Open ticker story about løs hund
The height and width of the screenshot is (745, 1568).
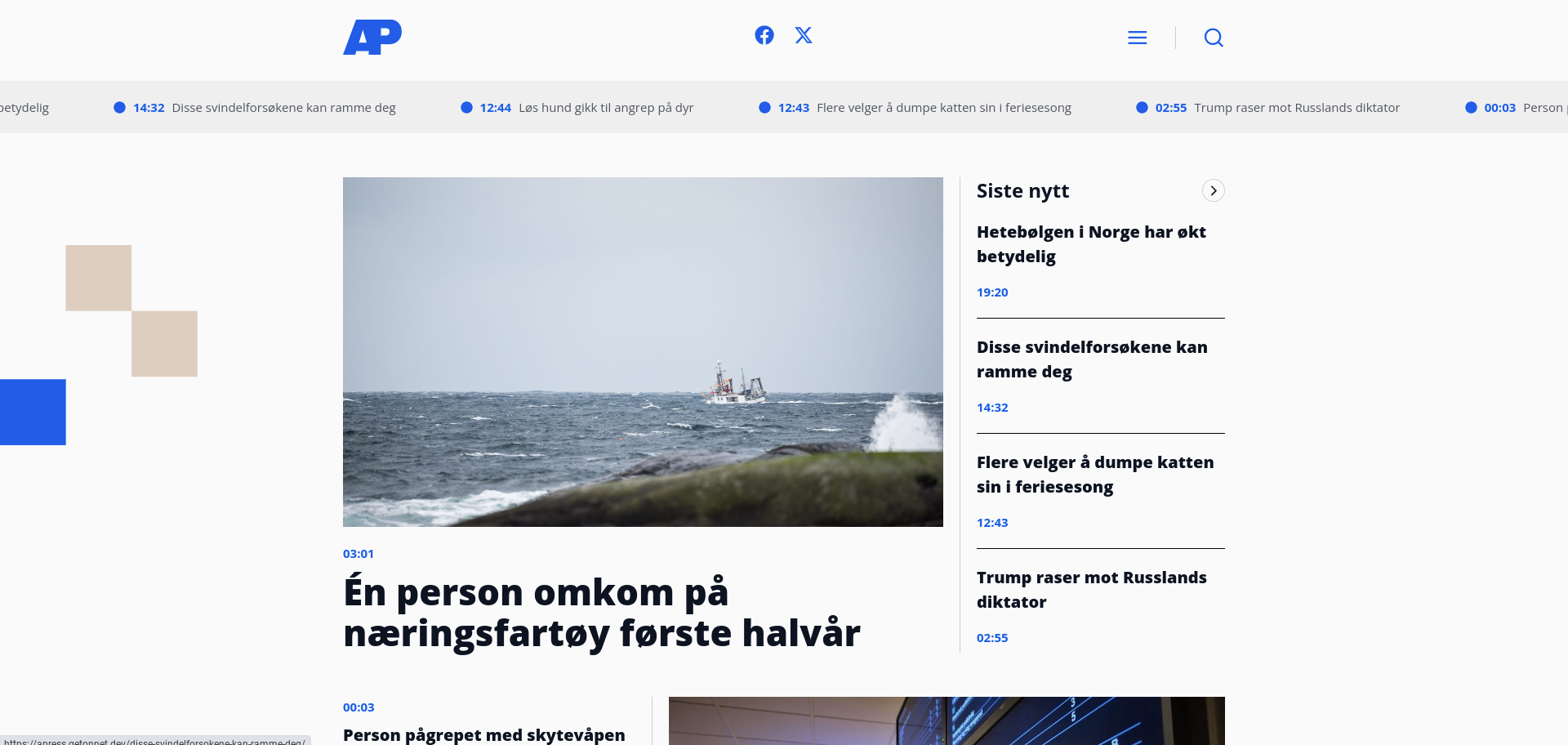pyautogui.click(x=605, y=108)
